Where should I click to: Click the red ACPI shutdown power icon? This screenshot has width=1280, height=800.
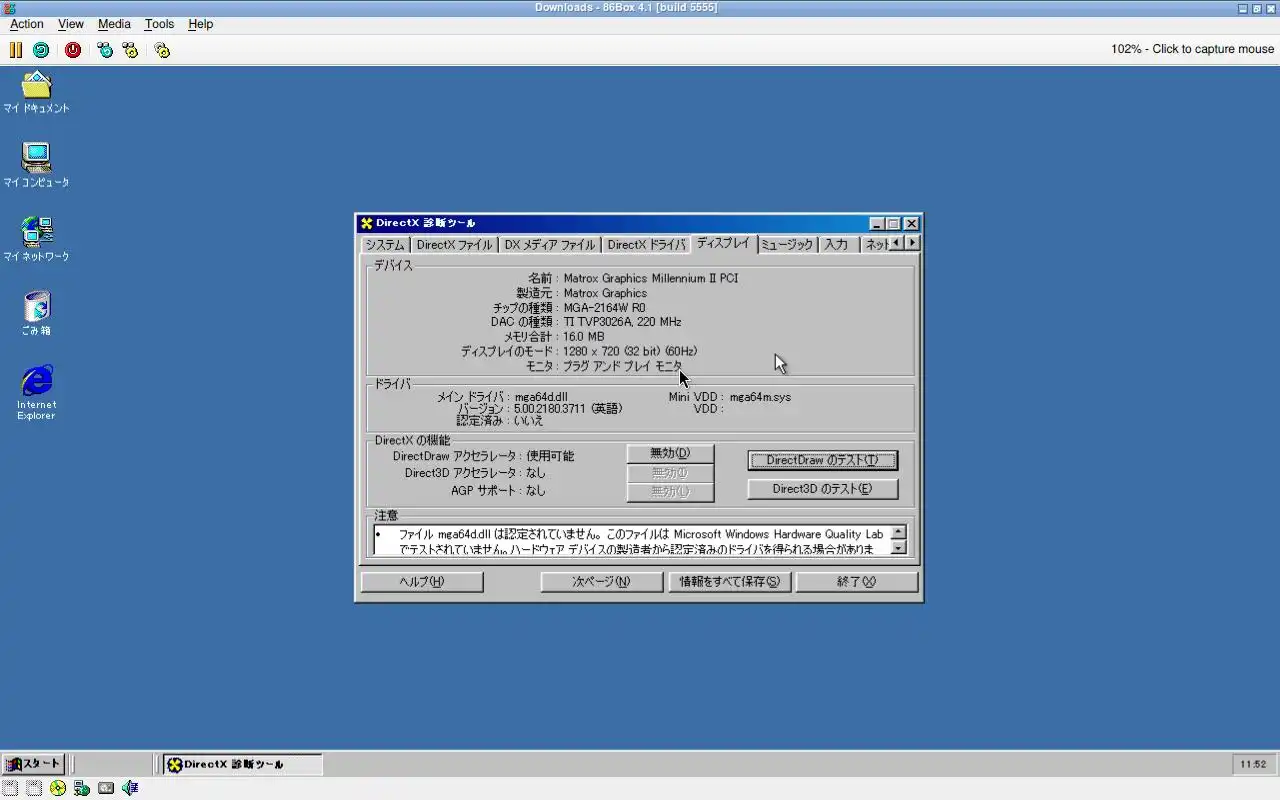click(73, 50)
